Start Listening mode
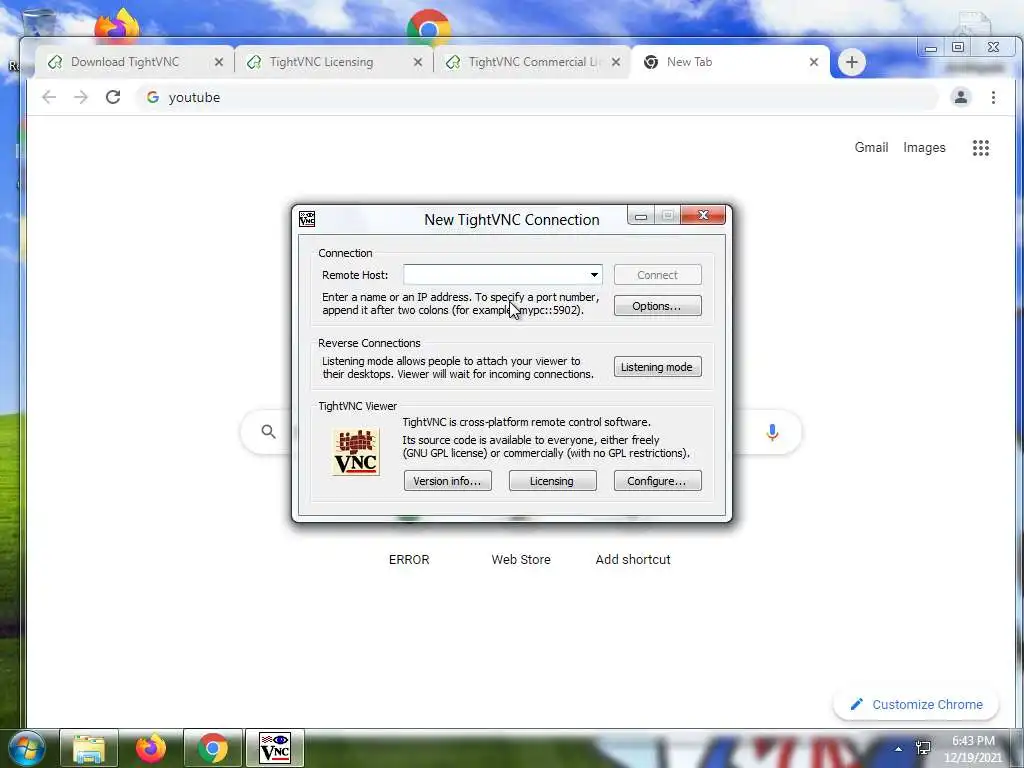The image size is (1024, 768). tap(657, 367)
